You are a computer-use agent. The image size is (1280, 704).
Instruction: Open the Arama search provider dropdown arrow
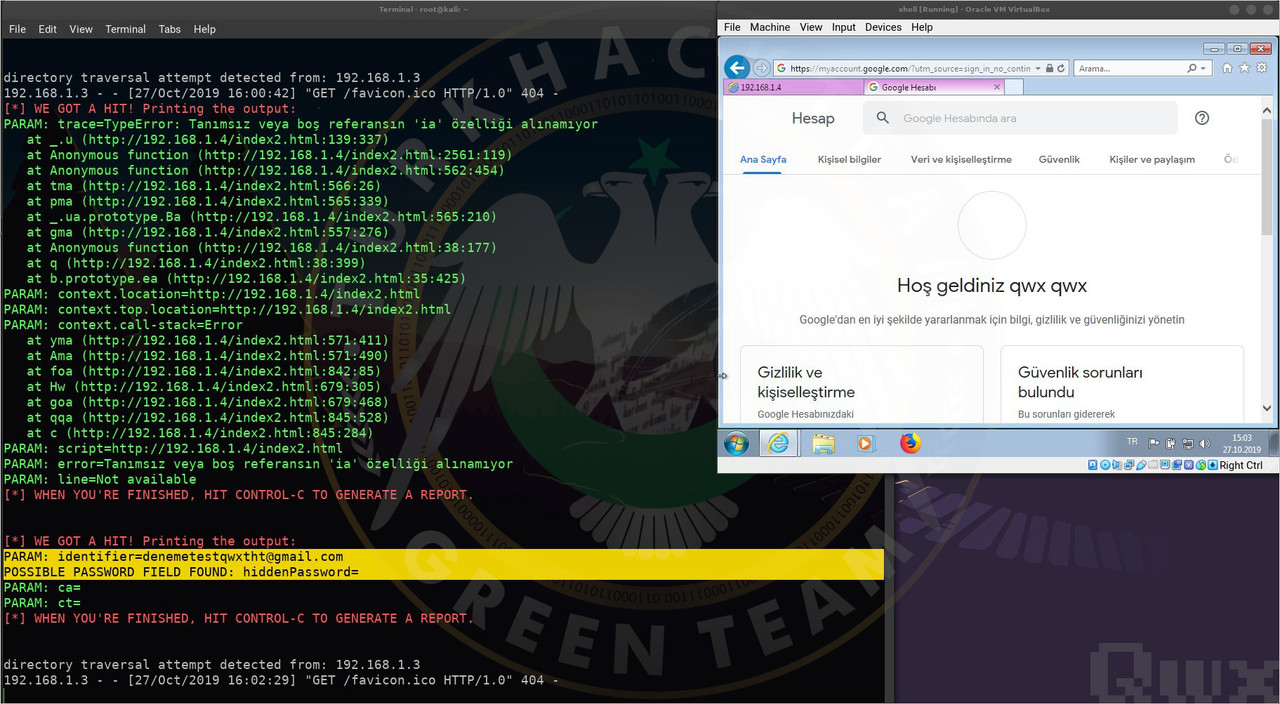click(1204, 68)
